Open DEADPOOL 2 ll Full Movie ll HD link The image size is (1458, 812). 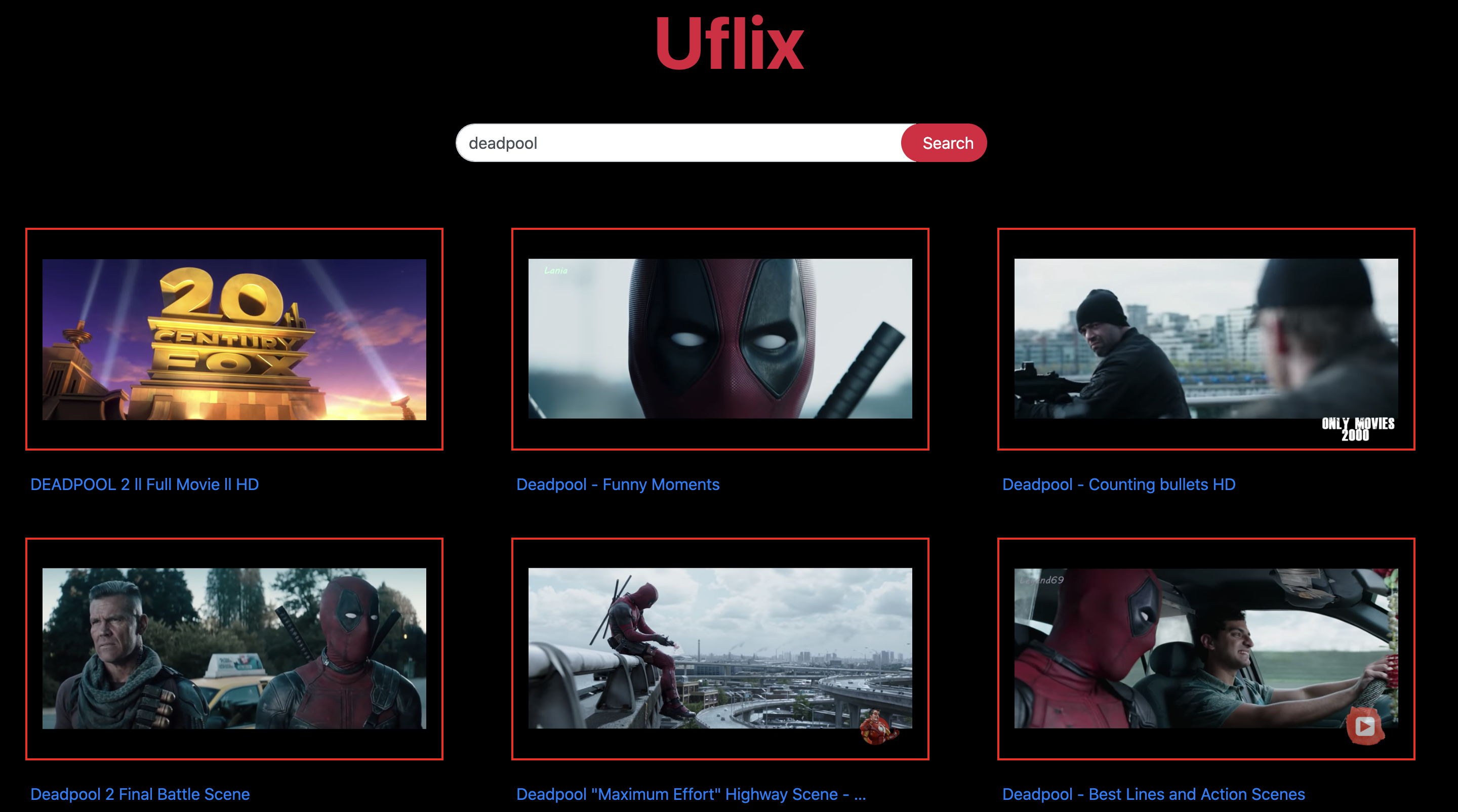coord(144,484)
